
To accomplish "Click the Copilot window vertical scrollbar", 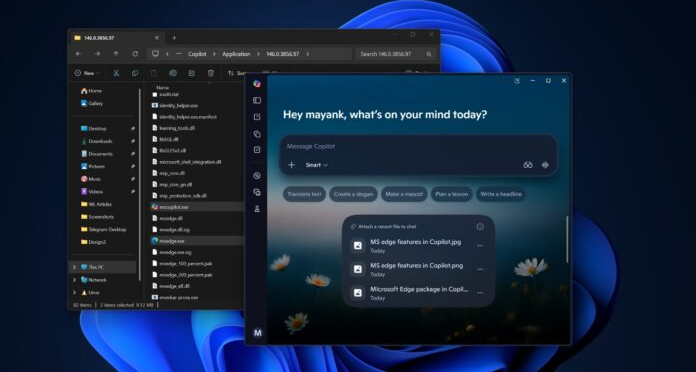I will point(567,240).
